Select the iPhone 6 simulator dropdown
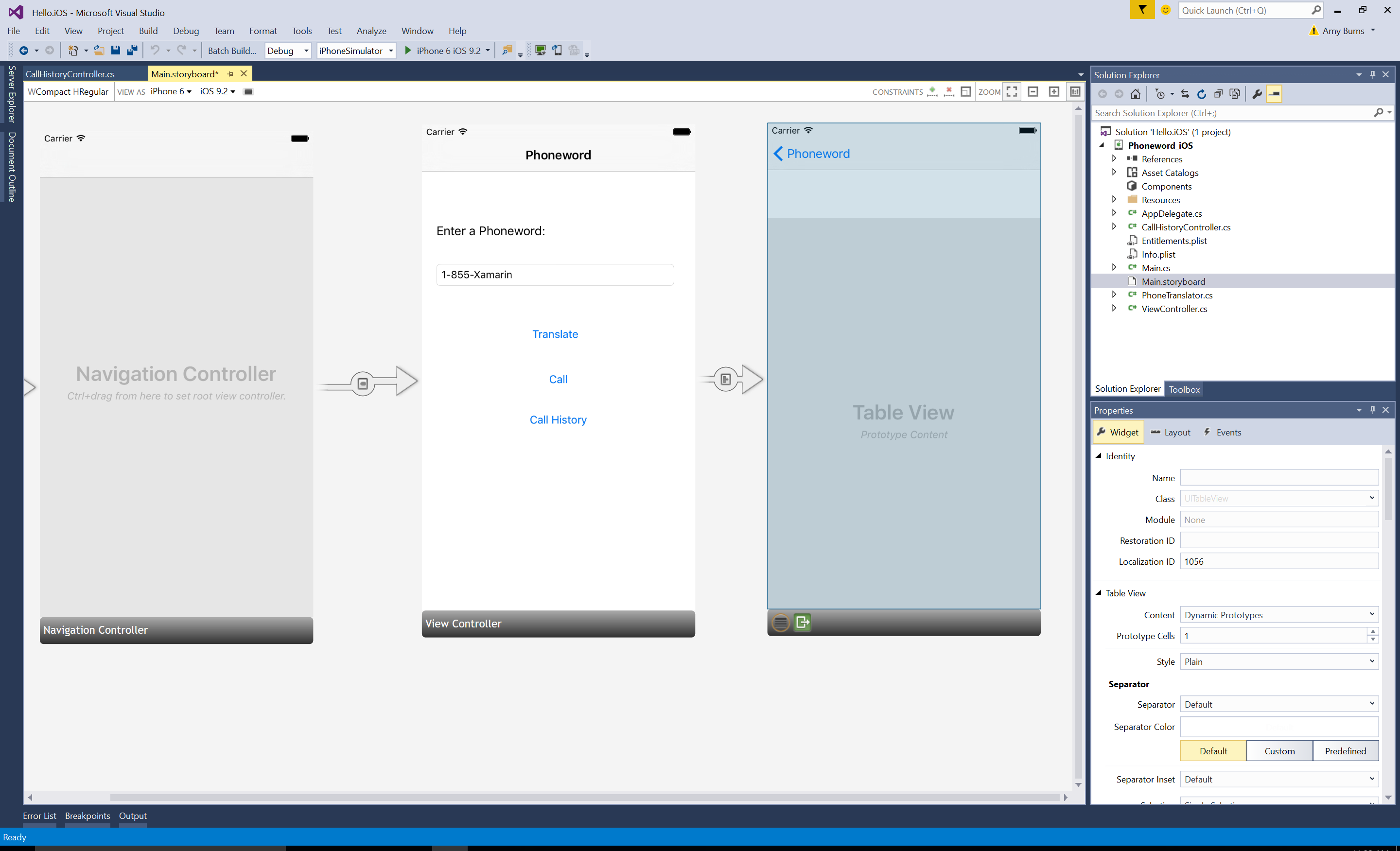The width and height of the screenshot is (1400, 851). coord(449,50)
